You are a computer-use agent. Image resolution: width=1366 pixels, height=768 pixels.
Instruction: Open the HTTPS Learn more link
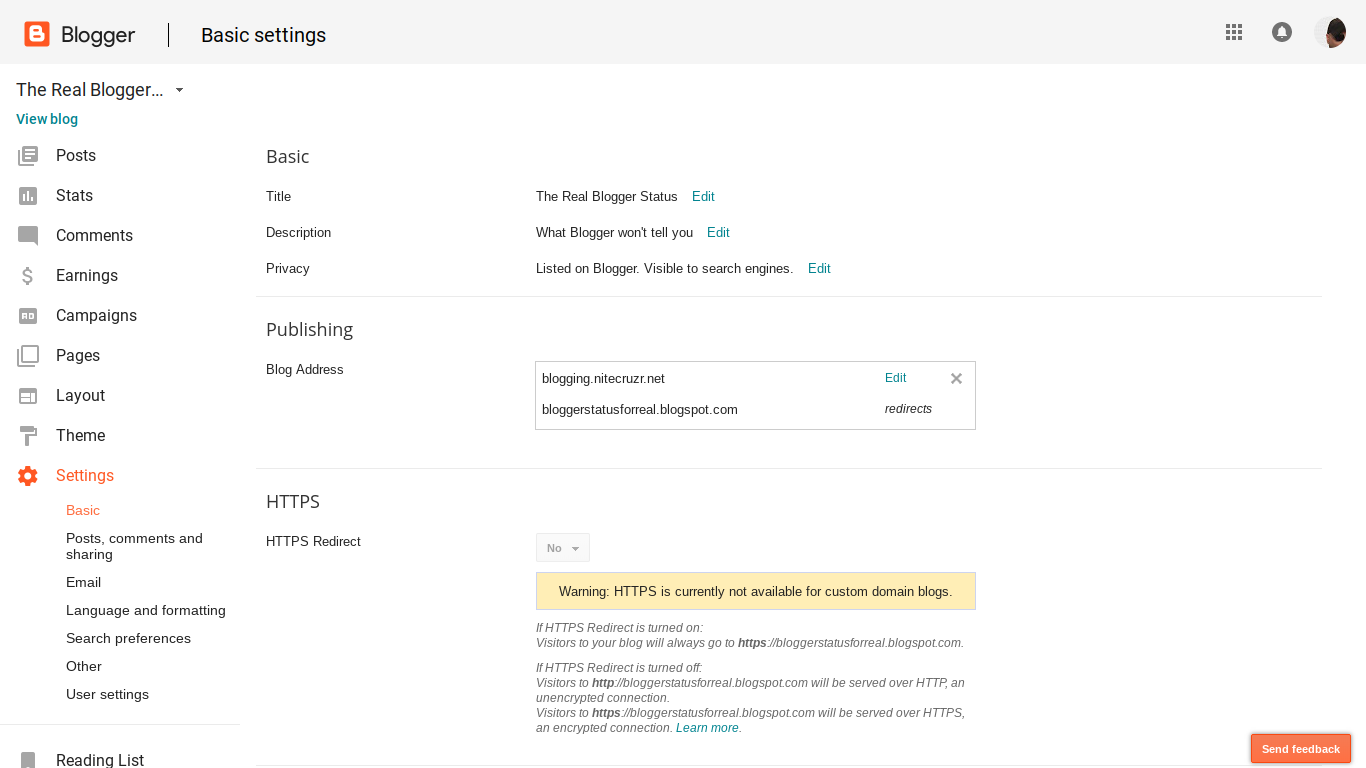707,728
